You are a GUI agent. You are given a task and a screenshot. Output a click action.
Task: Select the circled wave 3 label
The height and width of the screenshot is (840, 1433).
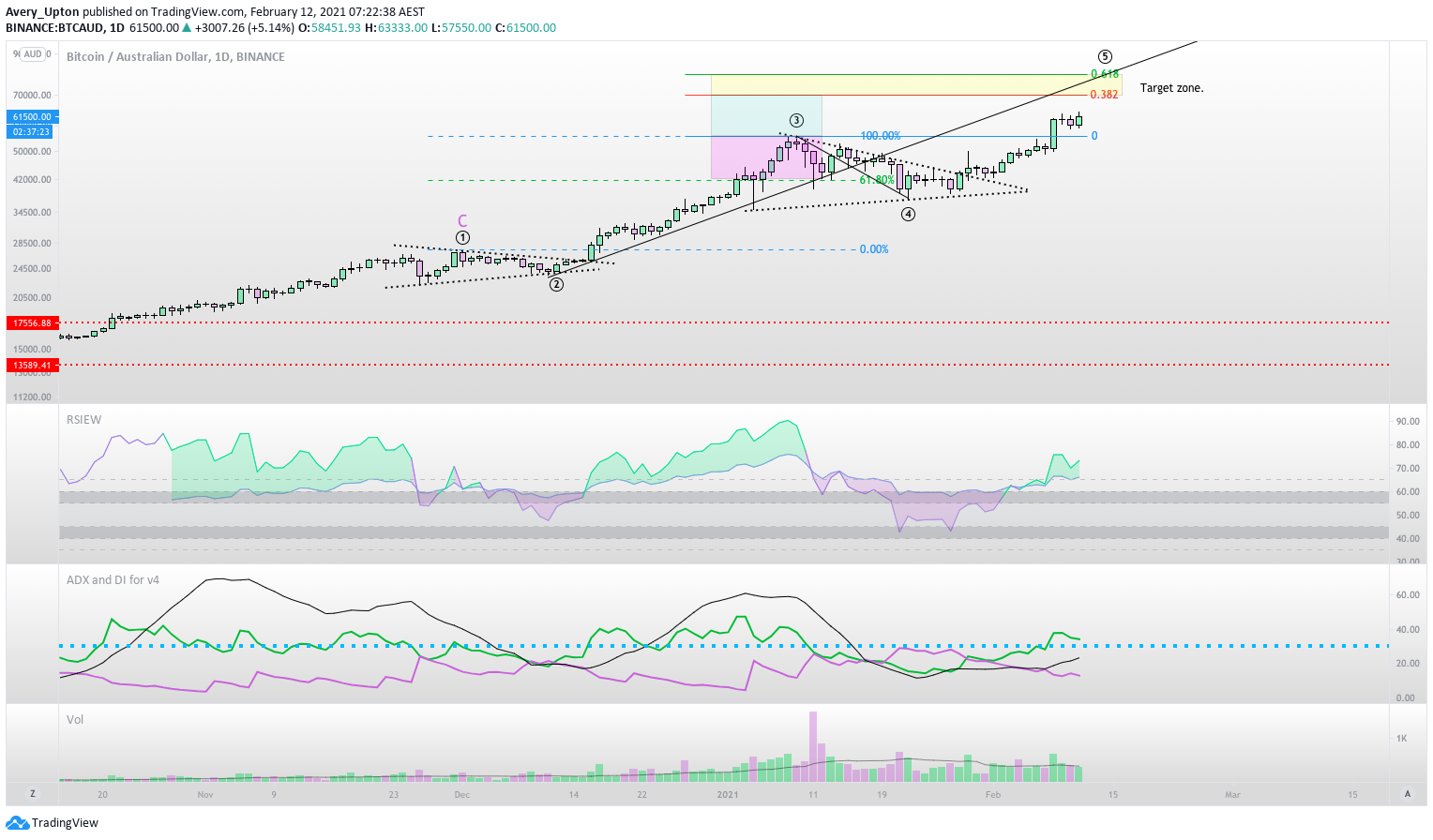tap(796, 120)
